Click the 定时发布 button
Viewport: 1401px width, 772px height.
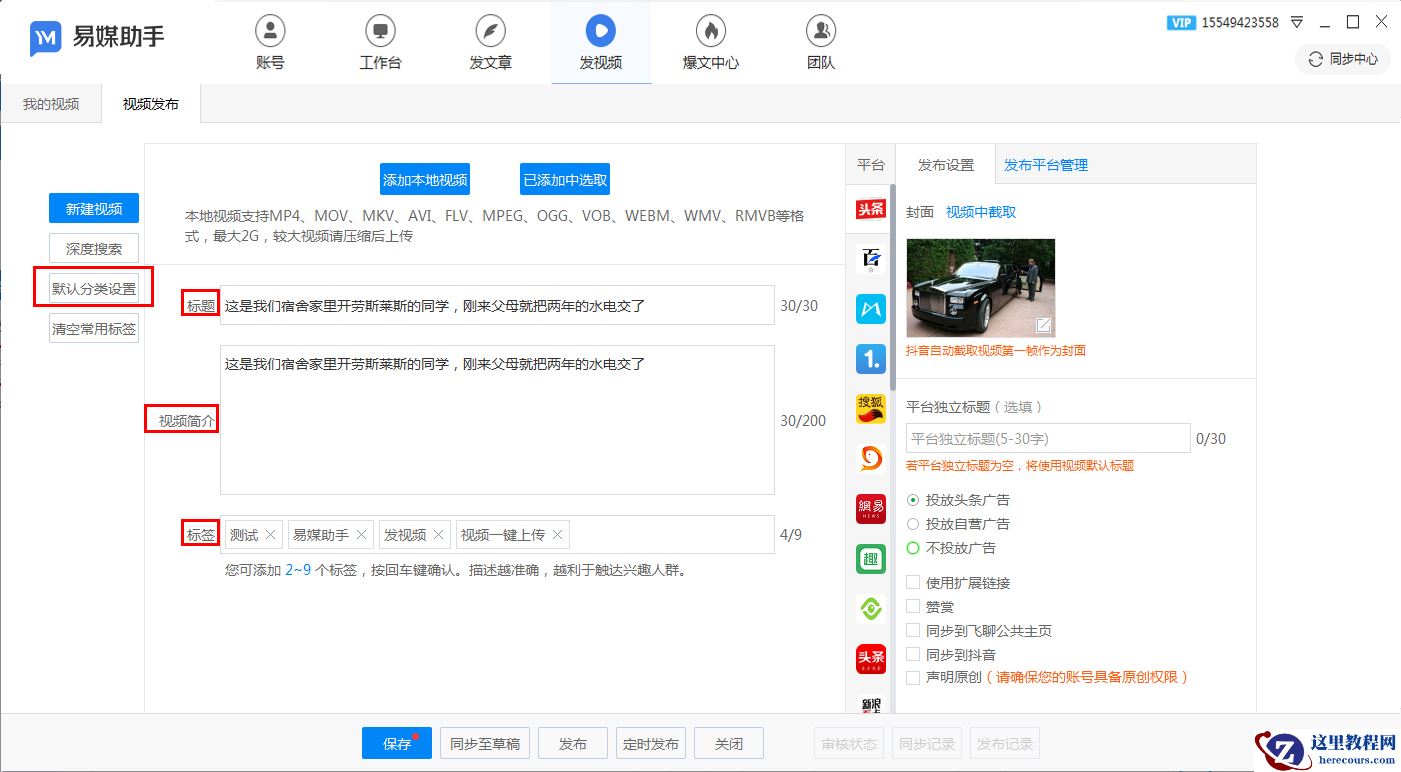(x=651, y=744)
